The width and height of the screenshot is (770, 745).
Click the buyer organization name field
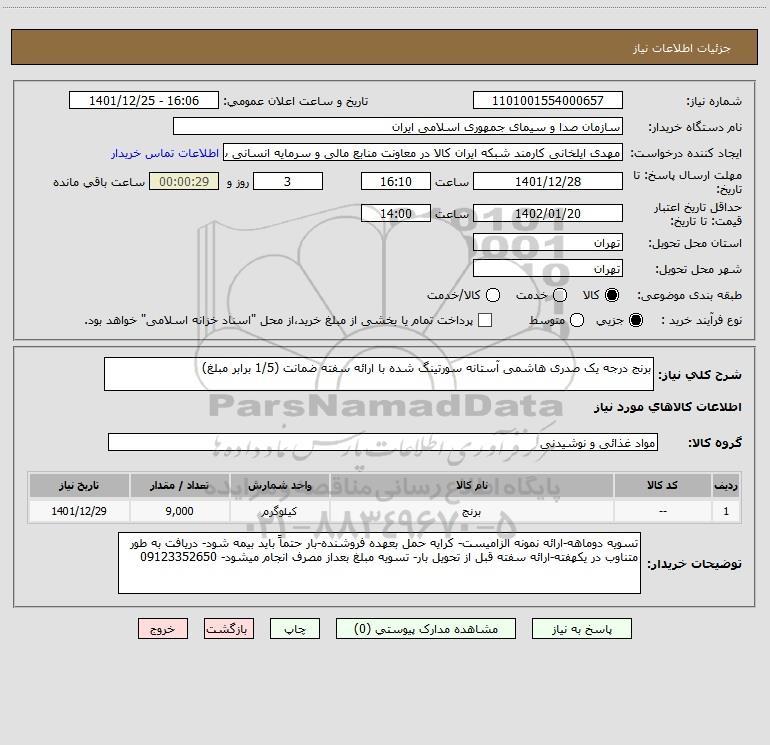398,127
